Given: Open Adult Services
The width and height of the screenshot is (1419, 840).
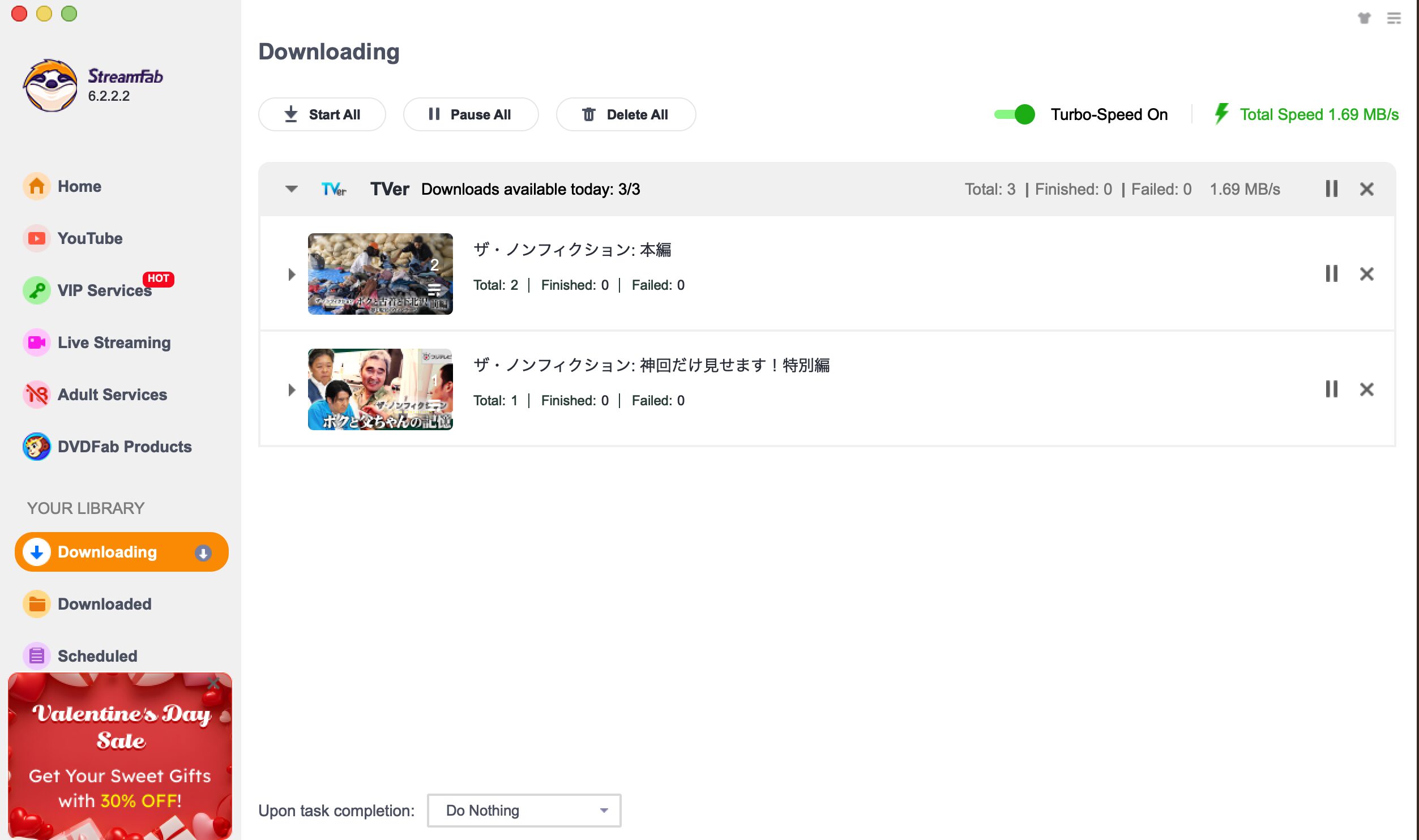Looking at the screenshot, I should coord(111,394).
